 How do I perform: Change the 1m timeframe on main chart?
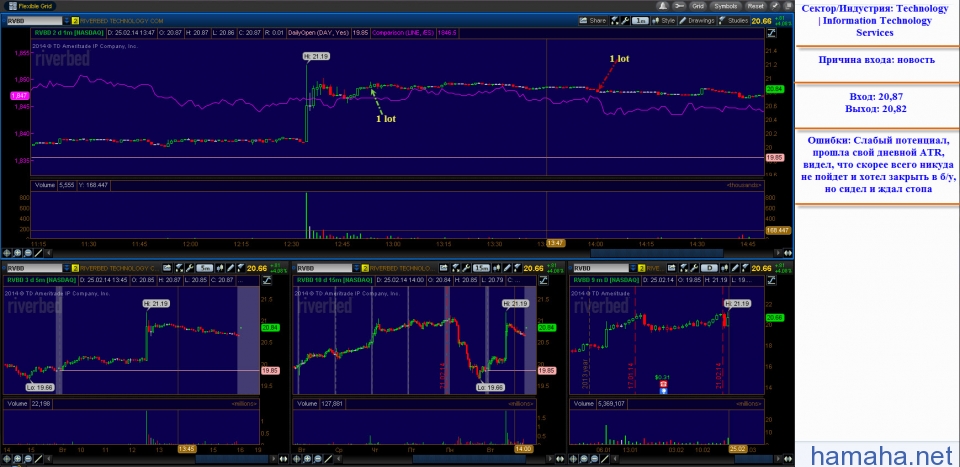[x=640, y=20]
